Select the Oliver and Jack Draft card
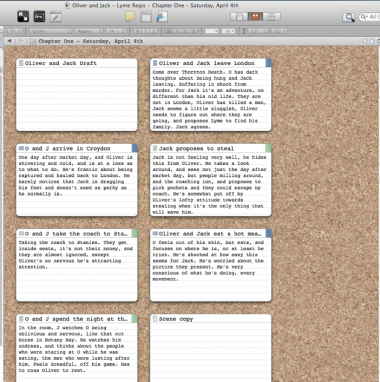Image resolution: width=380 pixels, height=382 pixels. point(77,95)
